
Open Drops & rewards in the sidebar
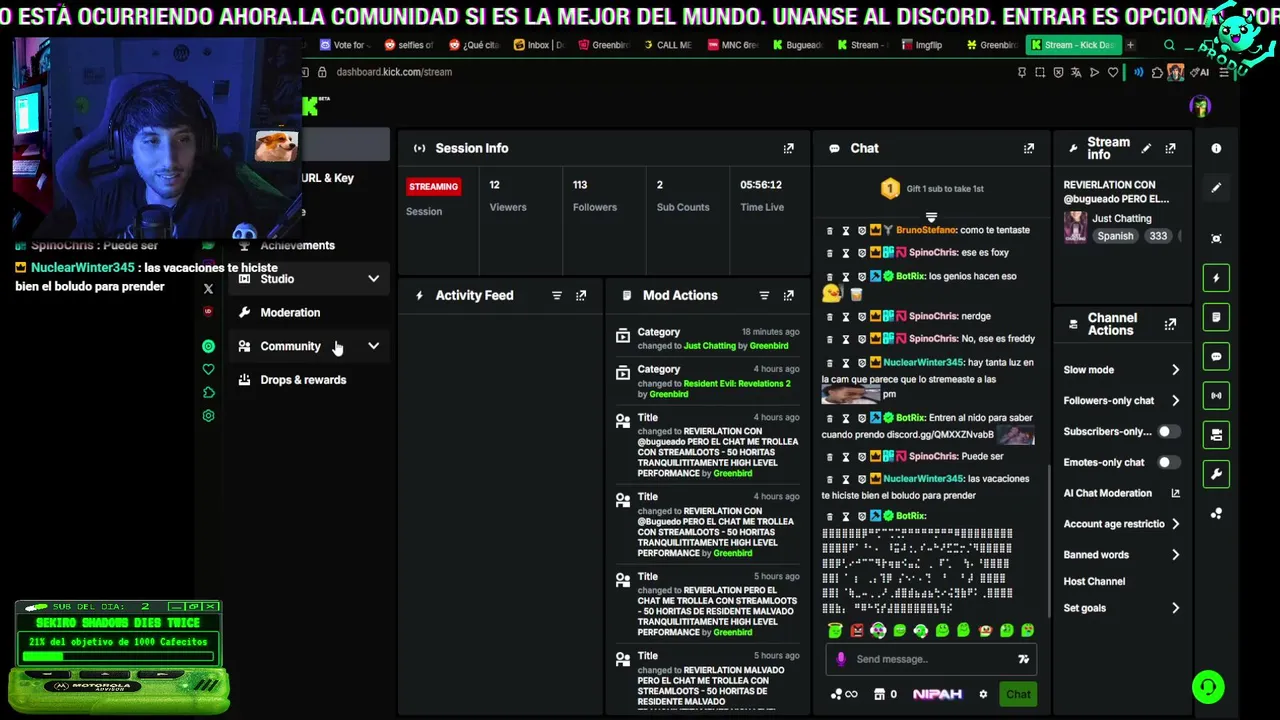click(303, 380)
